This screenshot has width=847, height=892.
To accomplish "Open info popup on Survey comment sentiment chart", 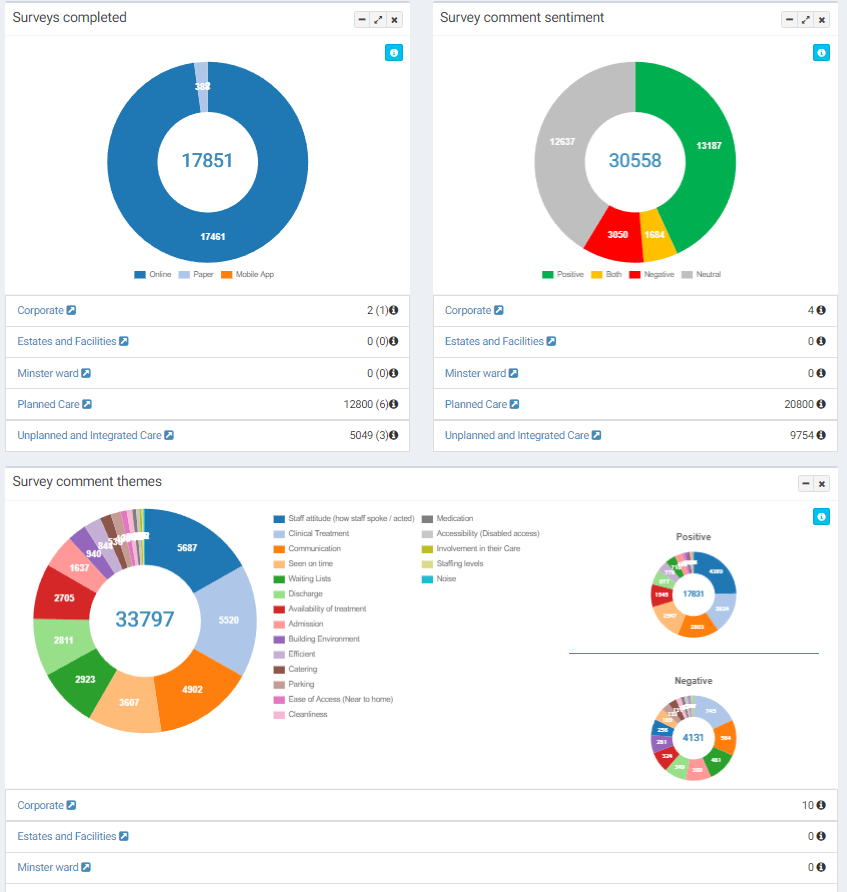I will pos(821,52).
